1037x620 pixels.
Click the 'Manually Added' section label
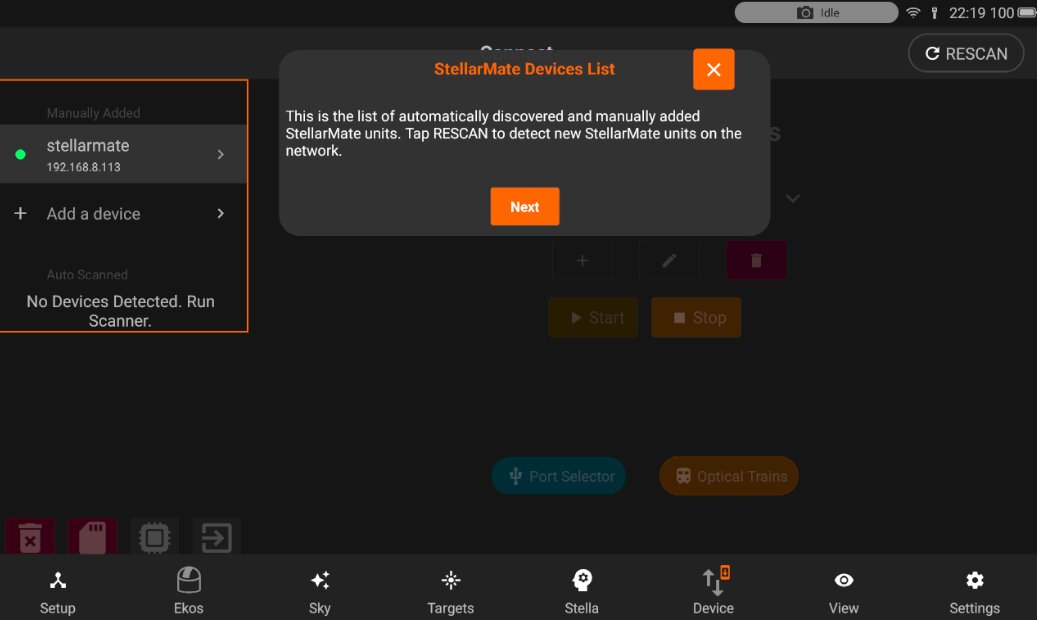(93, 113)
